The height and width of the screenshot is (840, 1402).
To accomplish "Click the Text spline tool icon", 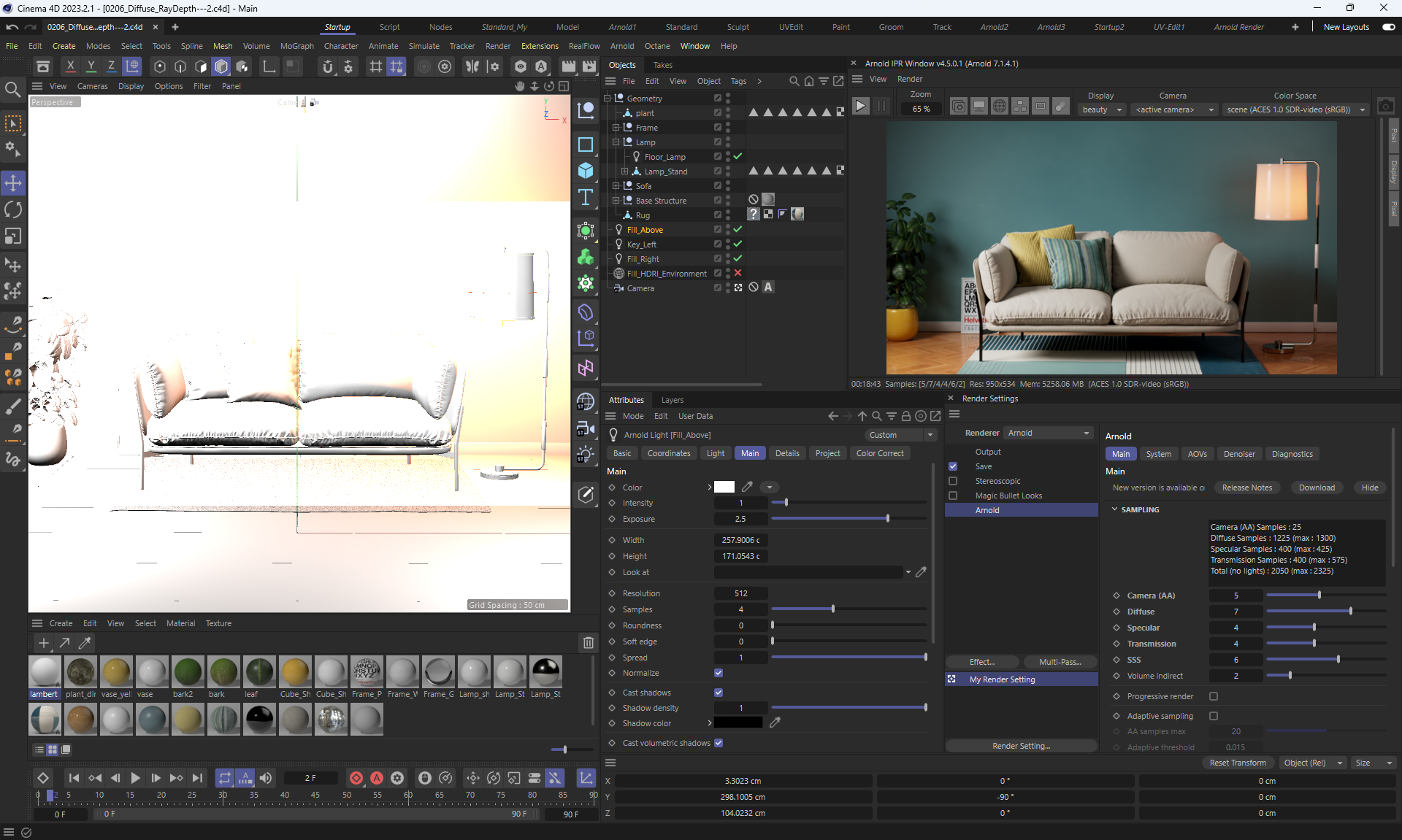I will (586, 197).
